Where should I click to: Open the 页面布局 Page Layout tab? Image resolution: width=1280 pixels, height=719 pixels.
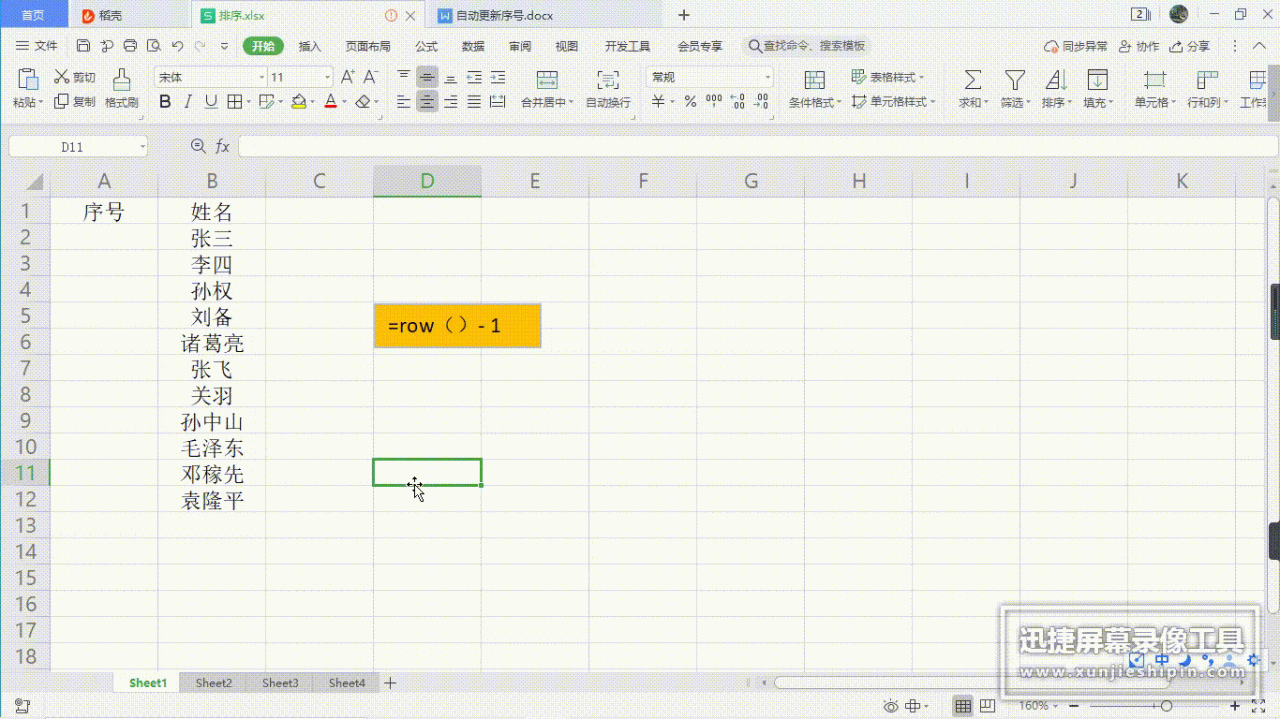pyautogui.click(x=368, y=46)
